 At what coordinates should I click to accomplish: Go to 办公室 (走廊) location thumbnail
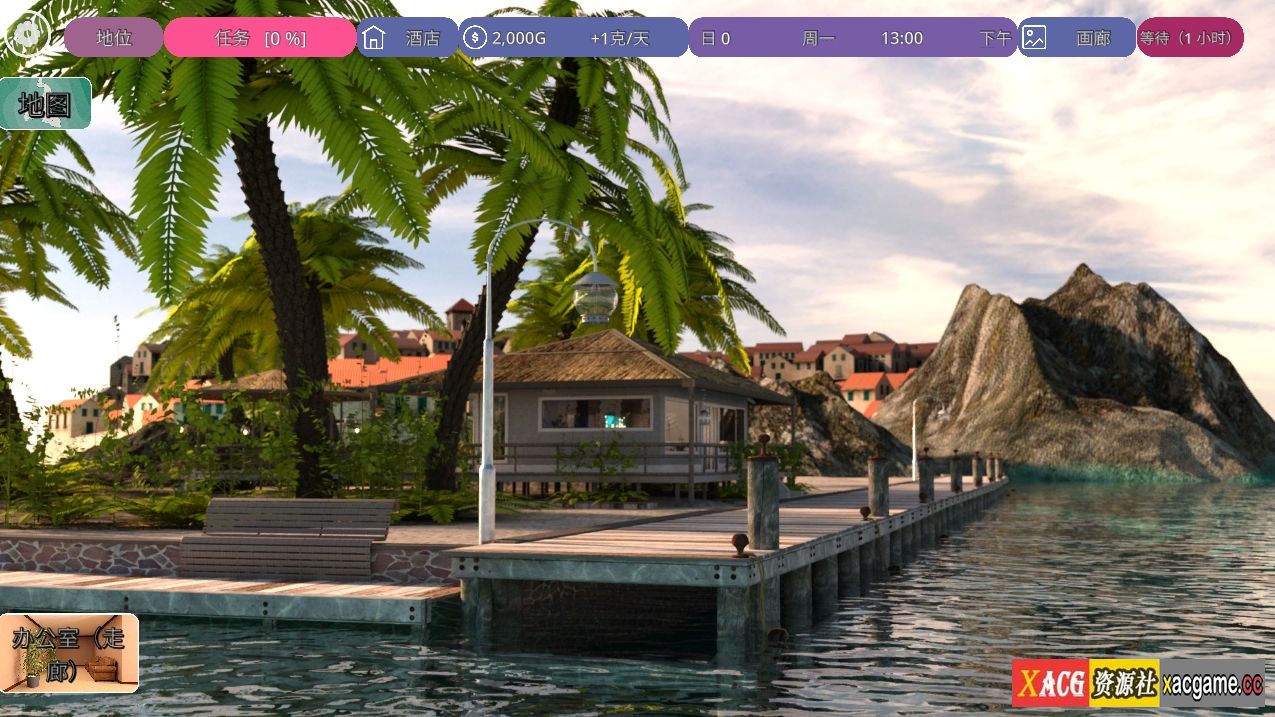tap(69, 654)
